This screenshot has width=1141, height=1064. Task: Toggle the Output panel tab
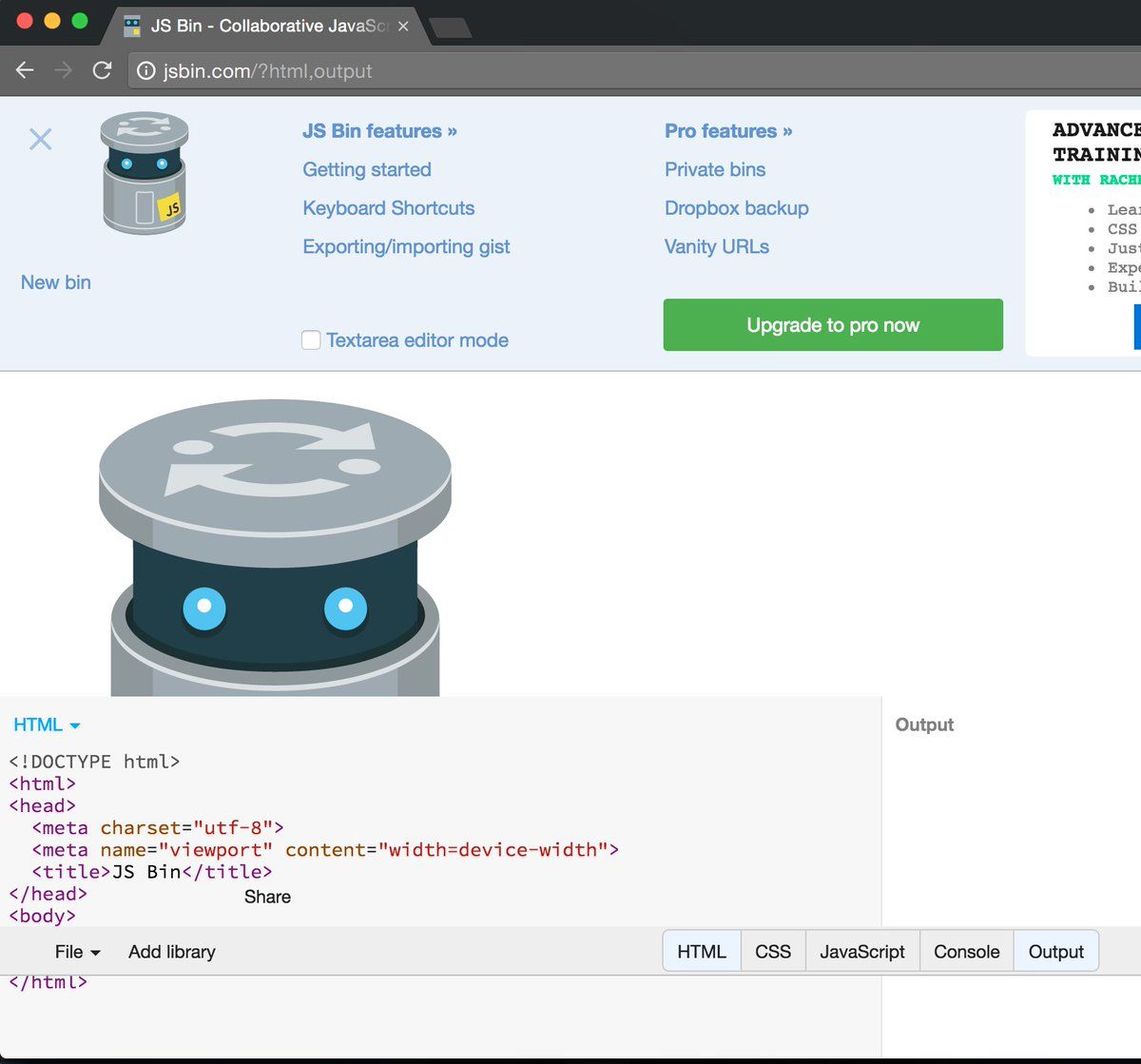1056,952
